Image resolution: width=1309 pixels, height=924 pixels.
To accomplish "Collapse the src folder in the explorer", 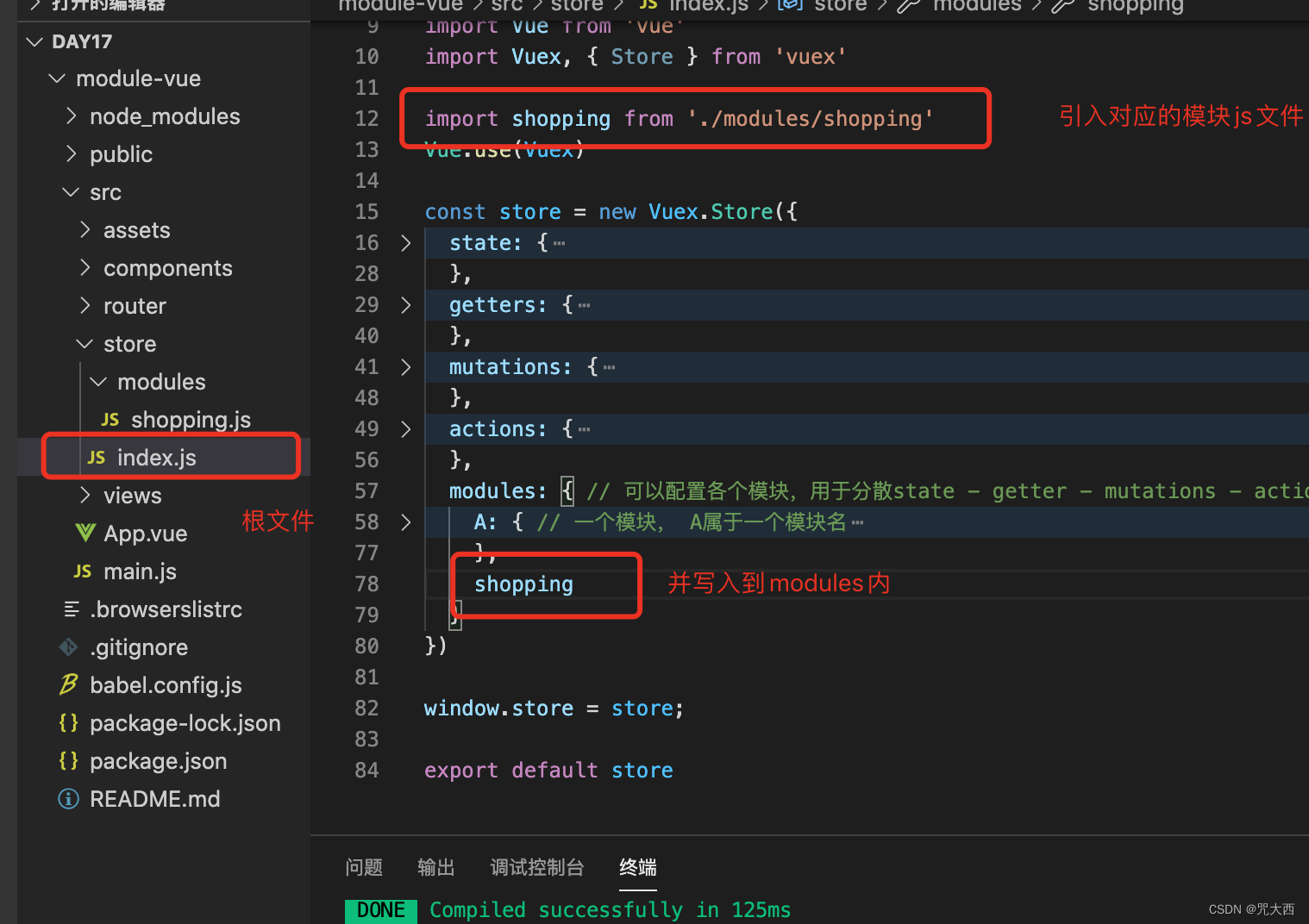I will [x=70, y=191].
